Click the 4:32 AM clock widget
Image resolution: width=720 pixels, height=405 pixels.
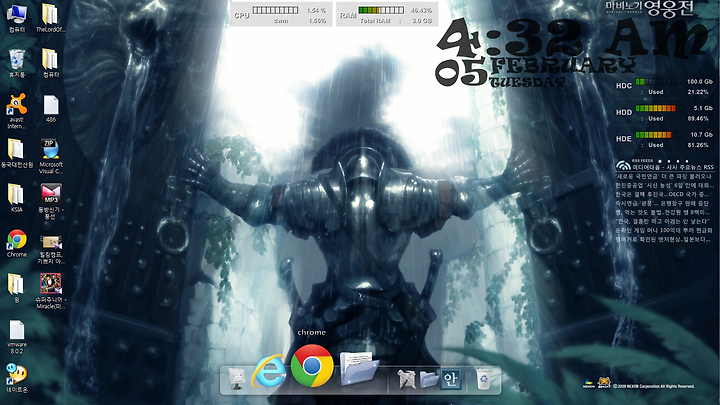pos(572,38)
